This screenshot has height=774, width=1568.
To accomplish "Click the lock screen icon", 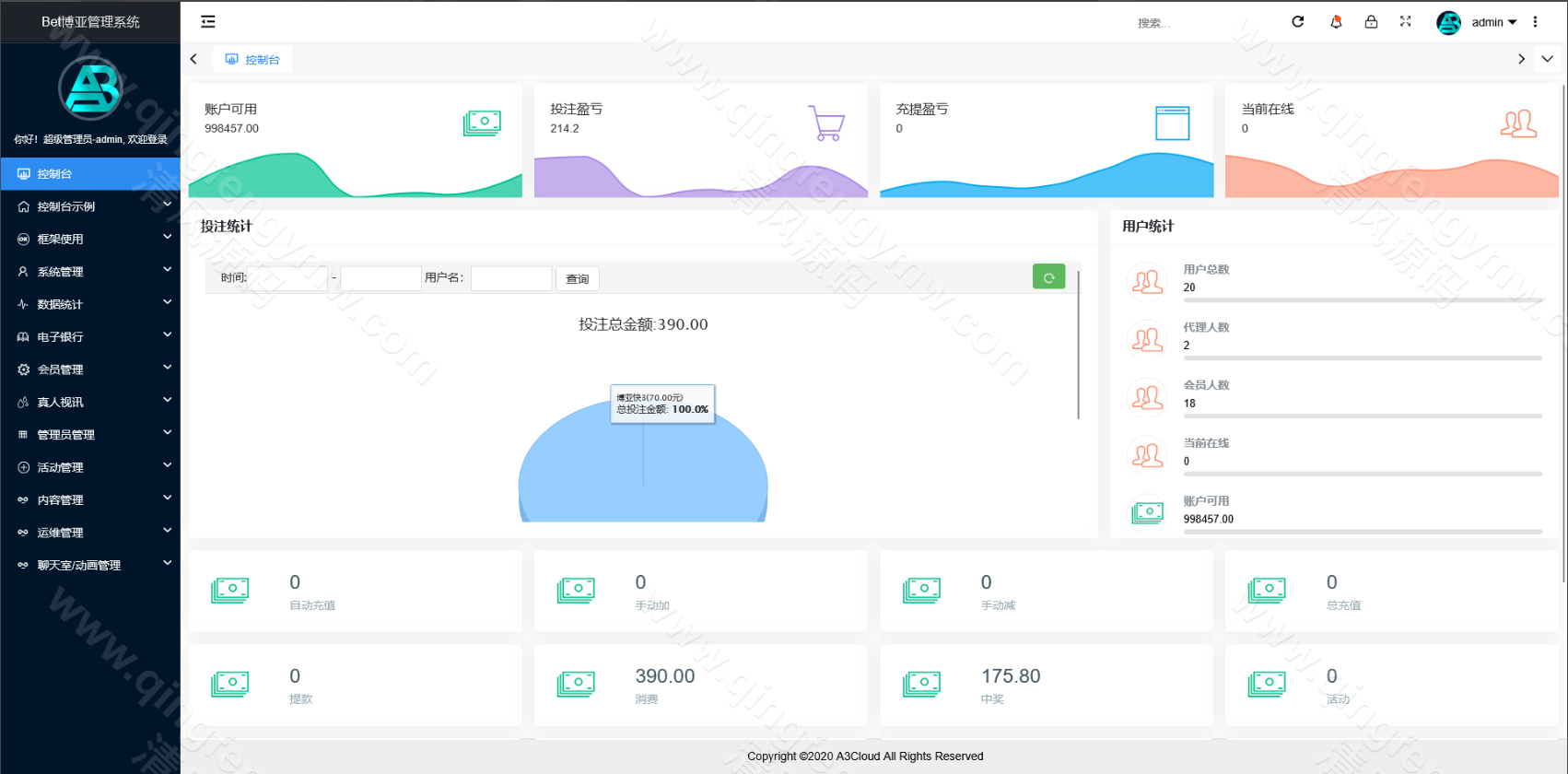I will coord(1371,22).
